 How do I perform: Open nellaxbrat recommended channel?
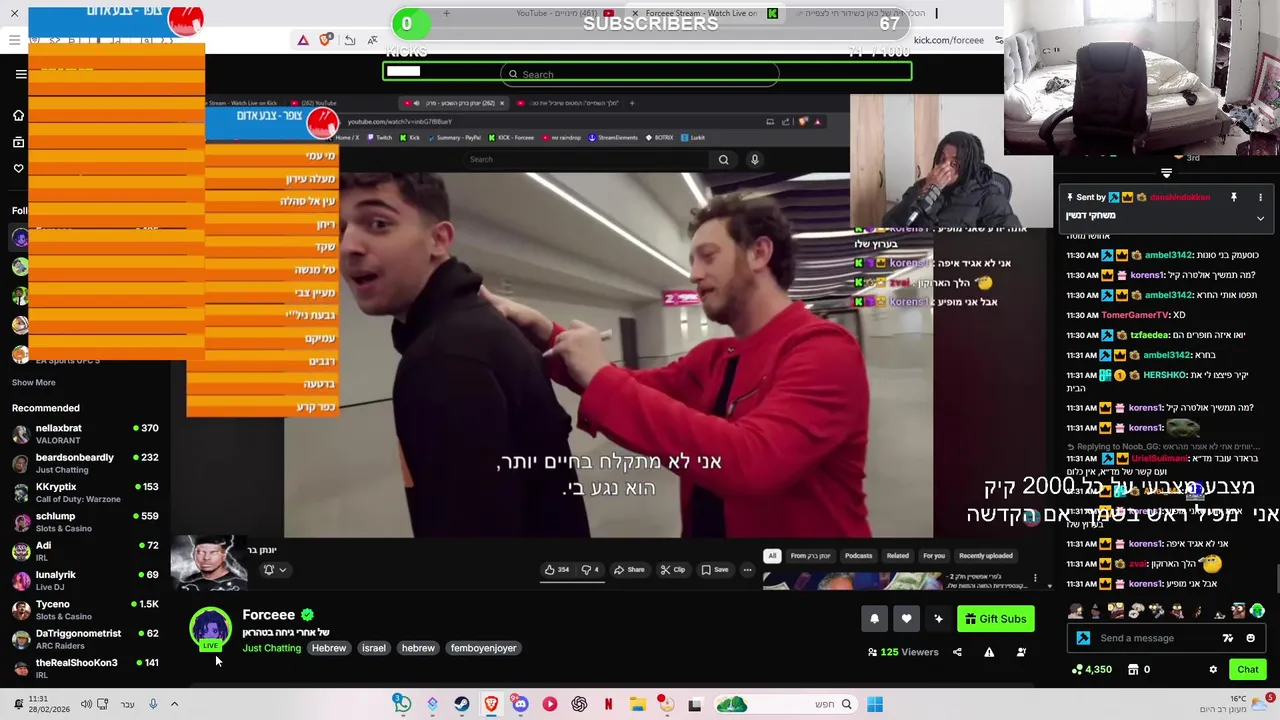pos(85,434)
